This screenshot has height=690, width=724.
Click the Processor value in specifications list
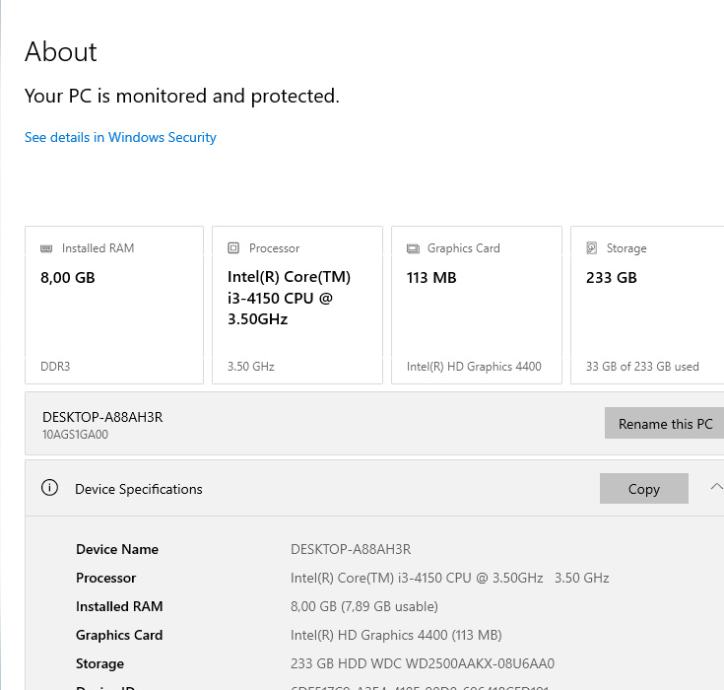point(449,578)
